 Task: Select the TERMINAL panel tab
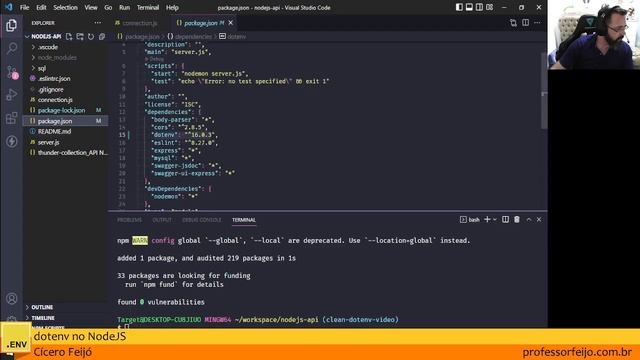[x=244, y=220]
